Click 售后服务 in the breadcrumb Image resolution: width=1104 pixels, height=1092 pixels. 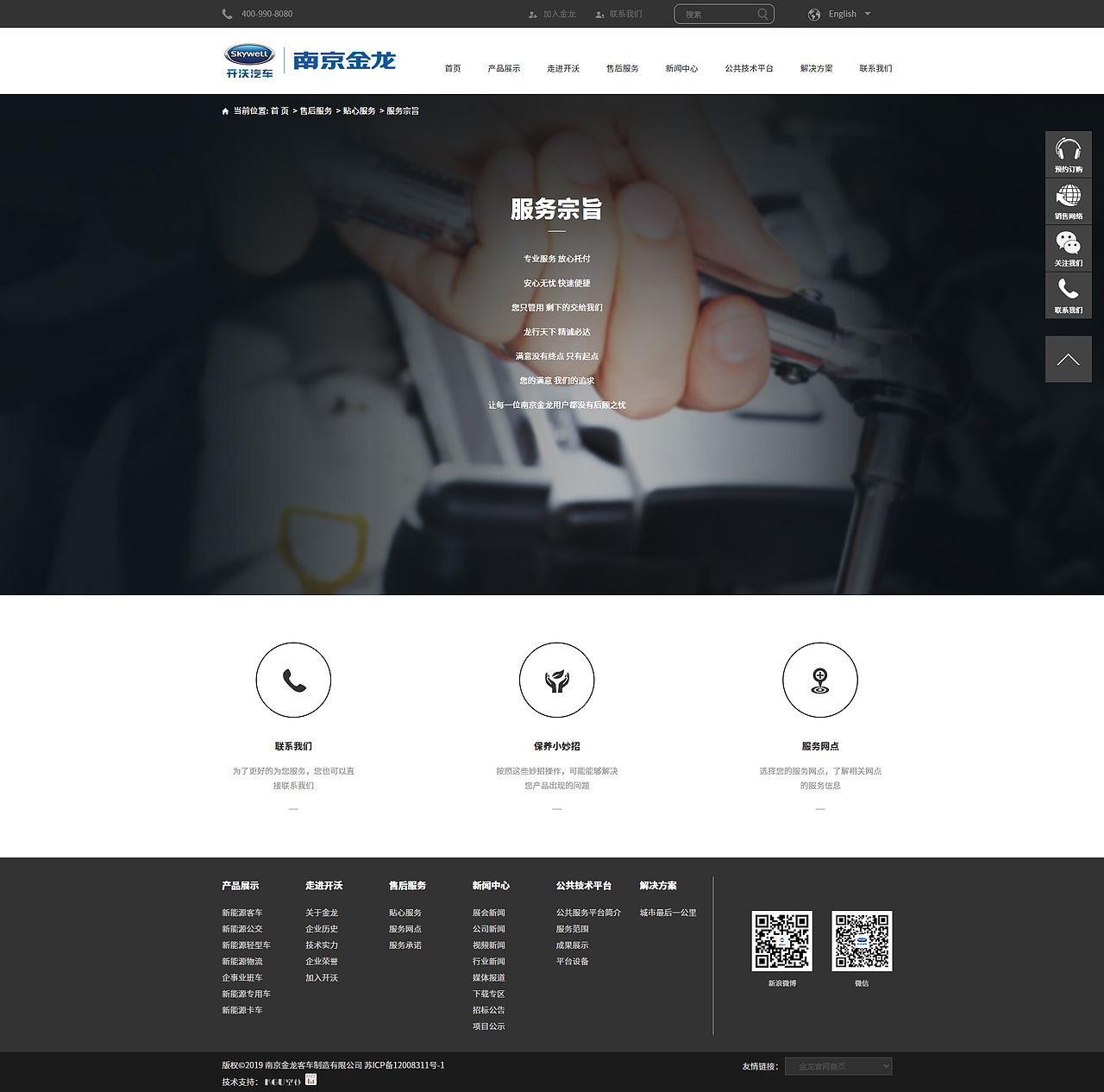[x=316, y=111]
